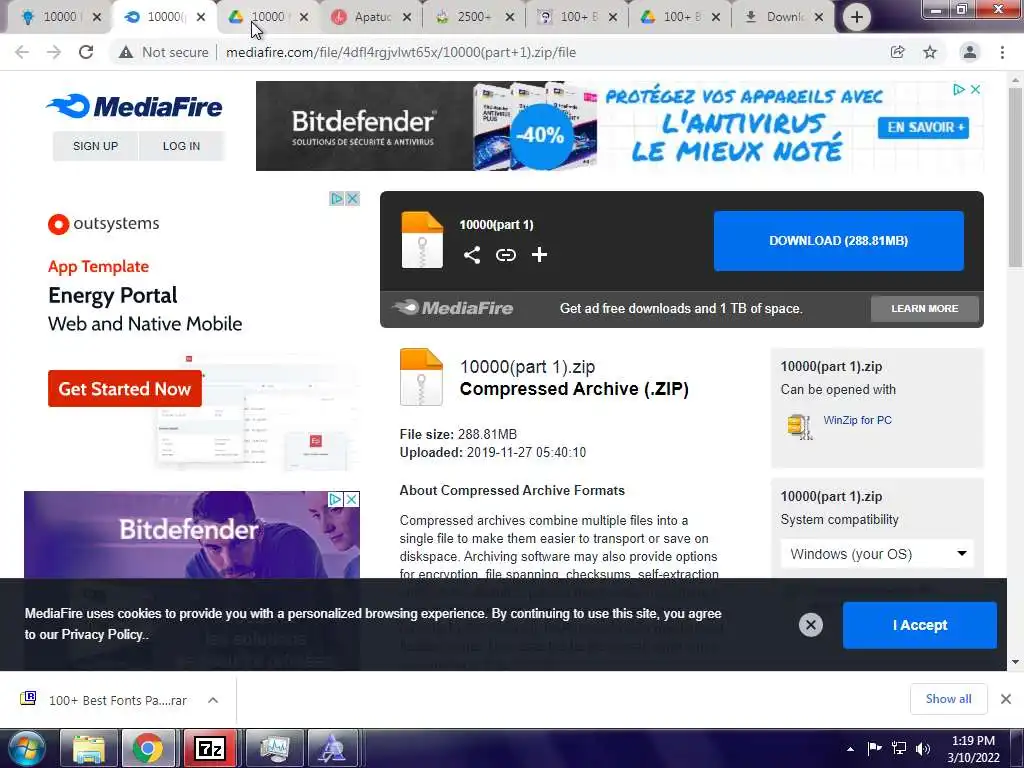Open the Windows Start menu
This screenshot has height=768, width=1024.
[x=26, y=748]
